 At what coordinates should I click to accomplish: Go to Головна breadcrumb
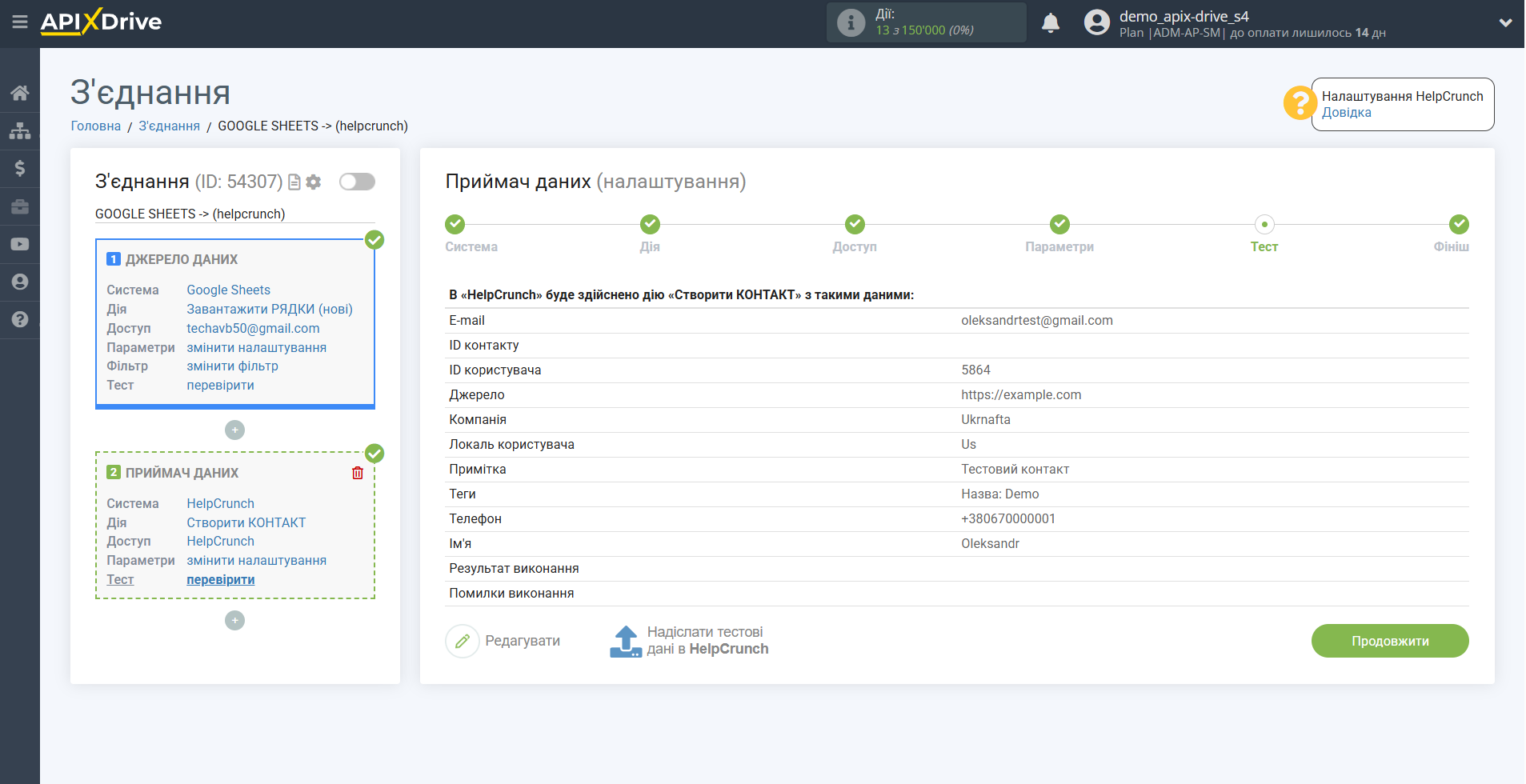pos(96,126)
